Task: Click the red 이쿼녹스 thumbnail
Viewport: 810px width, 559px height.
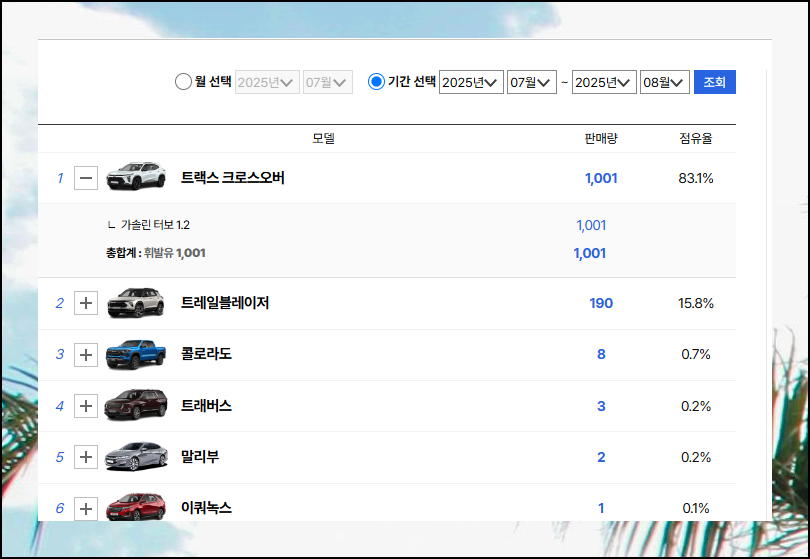Action: (x=136, y=507)
